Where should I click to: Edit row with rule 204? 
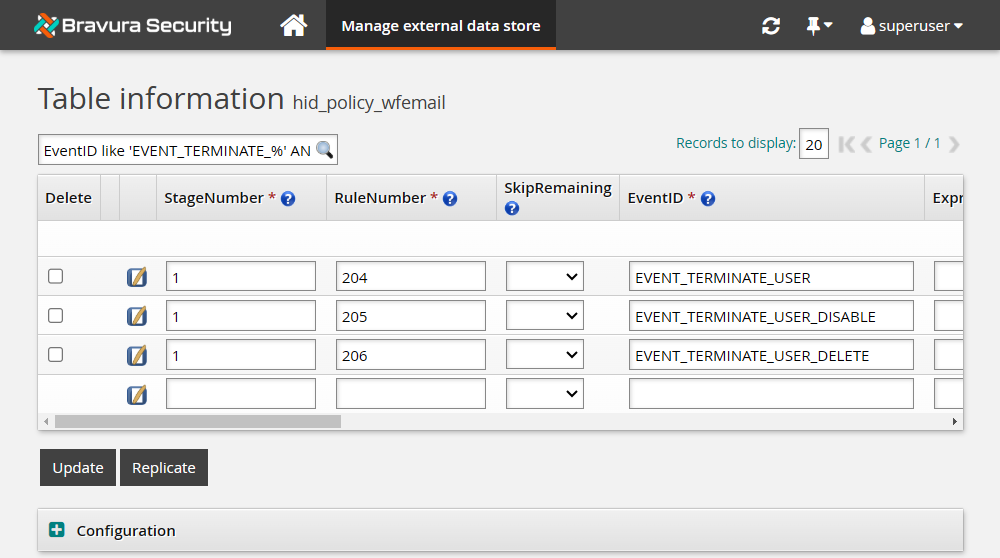point(136,277)
